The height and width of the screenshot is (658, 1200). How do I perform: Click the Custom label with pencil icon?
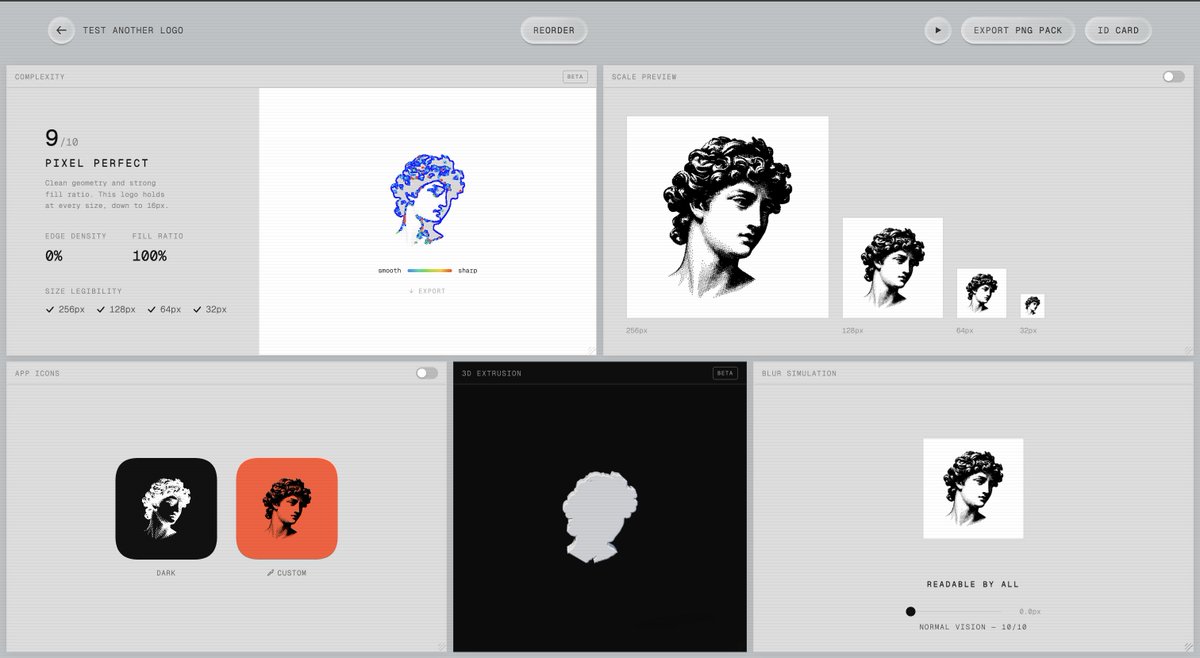pyautogui.click(x=287, y=573)
